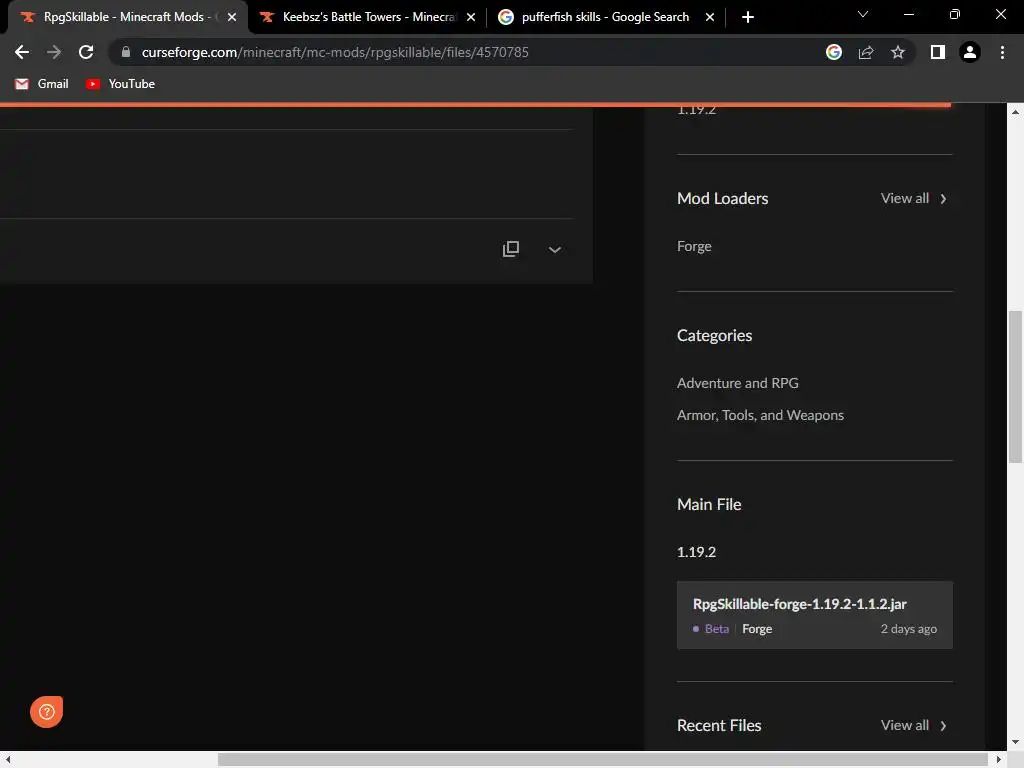Open the Google icon in address bar
Image resolution: width=1024 pixels, height=768 pixels.
click(833, 52)
